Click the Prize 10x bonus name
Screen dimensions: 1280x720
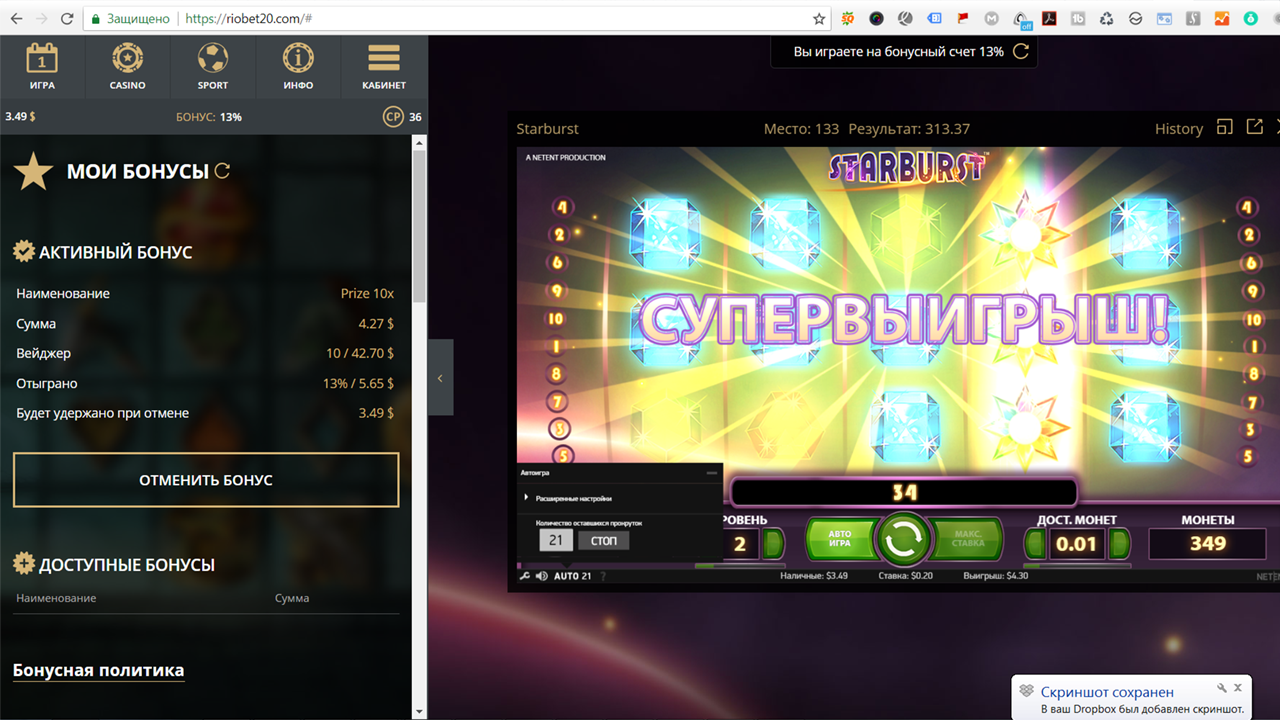367,294
